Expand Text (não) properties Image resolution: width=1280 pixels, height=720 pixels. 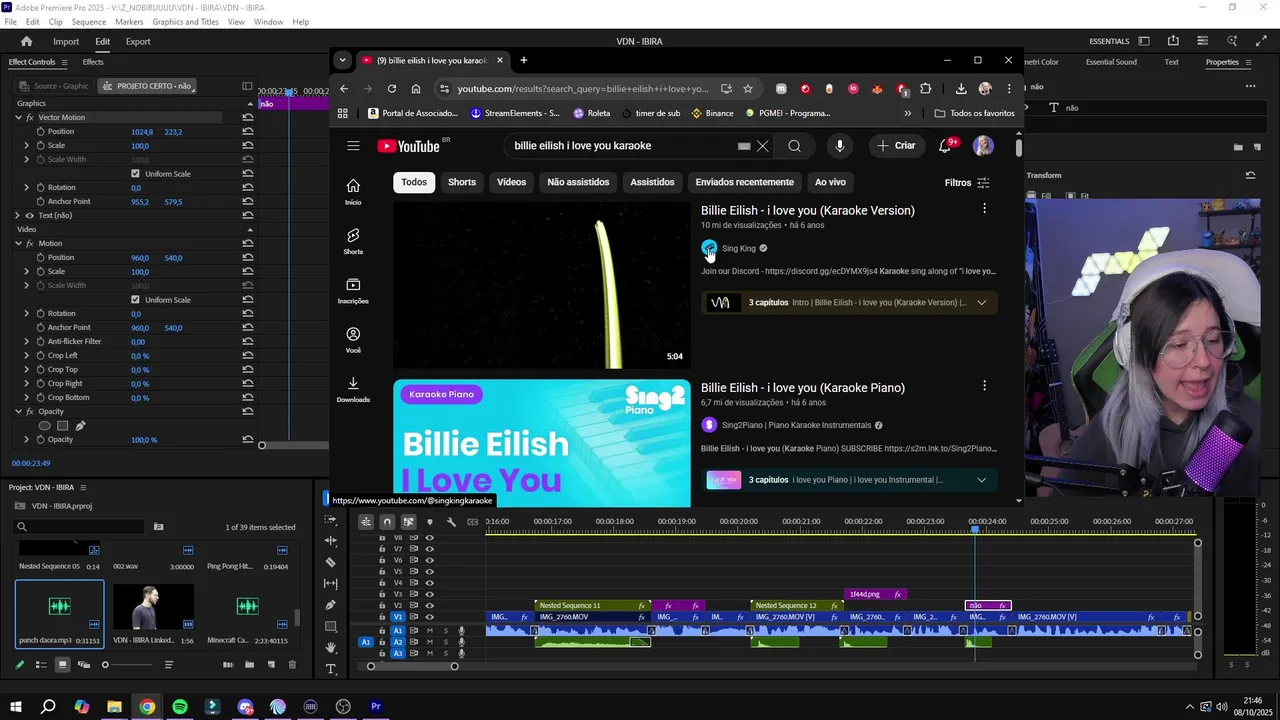(17, 215)
